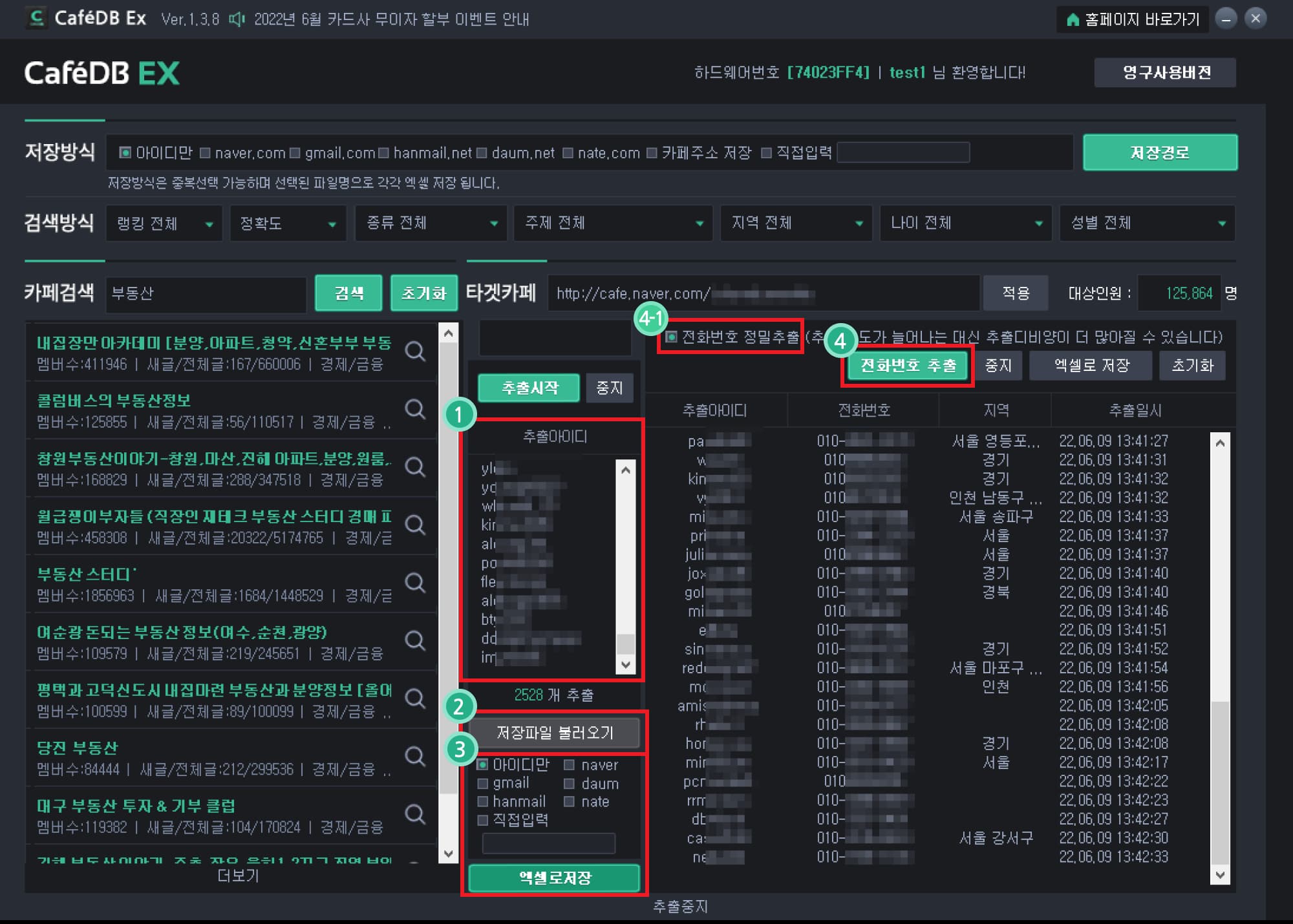Click magnifier icon for 평택과 고덕신도시 cafe
Image resolution: width=1293 pixels, height=924 pixels.
tap(415, 698)
